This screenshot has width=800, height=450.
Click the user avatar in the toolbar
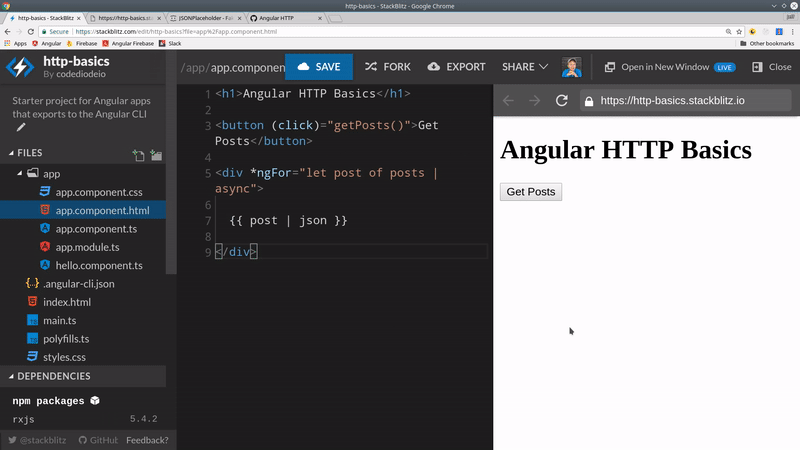[572, 67]
